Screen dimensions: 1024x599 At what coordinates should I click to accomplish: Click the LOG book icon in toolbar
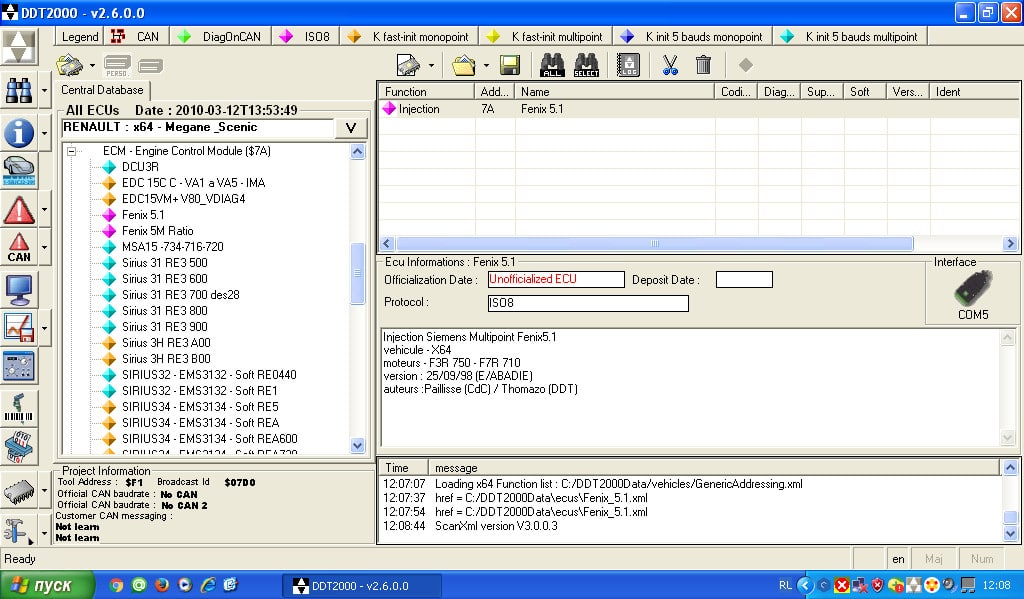coord(628,65)
